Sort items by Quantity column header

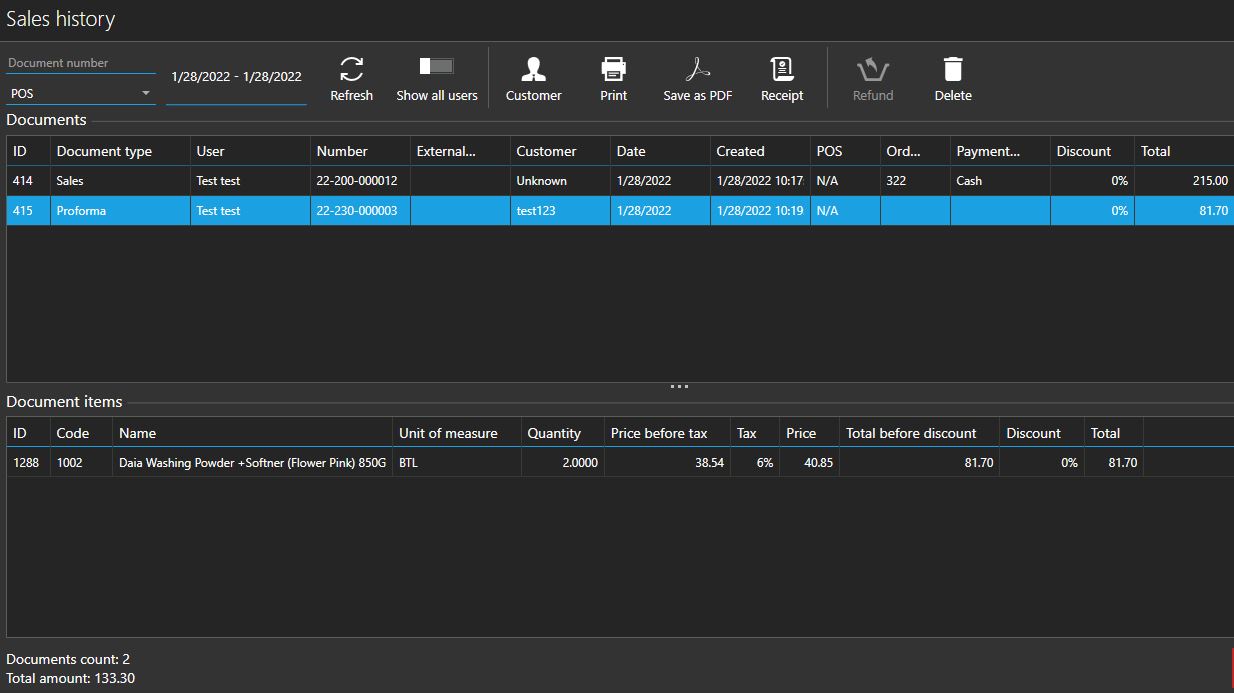click(x=554, y=433)
